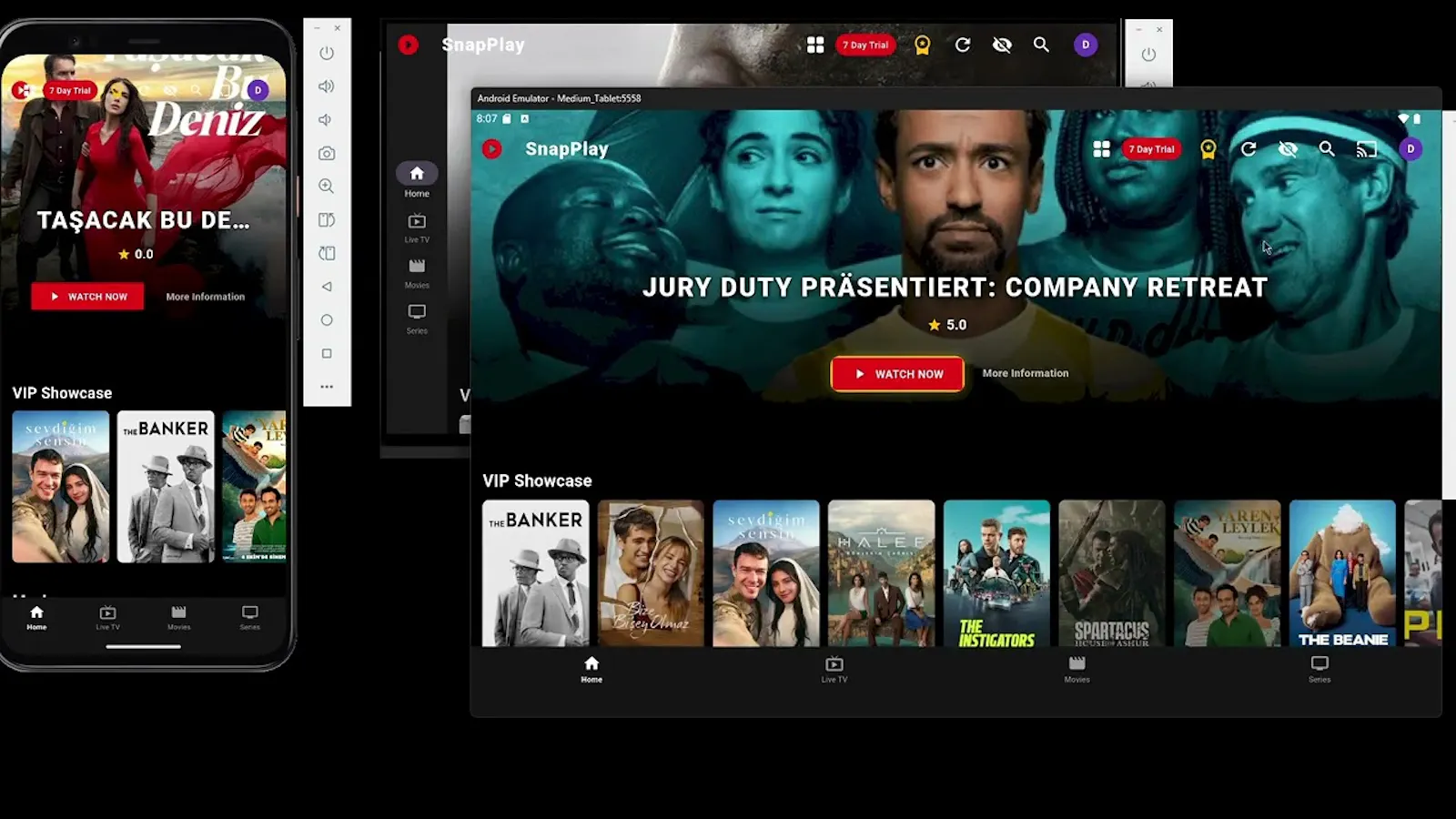This screenshot has width=1456, height=819.
Task: Open The Instigators poster in VIP Showcase
Action: coord(996,573)
